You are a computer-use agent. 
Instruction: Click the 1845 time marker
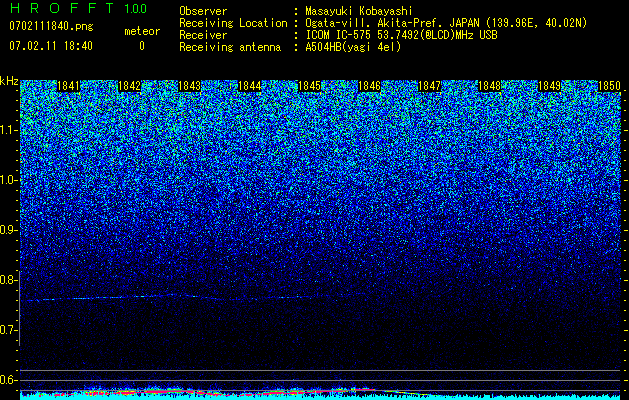coord(309,86)
